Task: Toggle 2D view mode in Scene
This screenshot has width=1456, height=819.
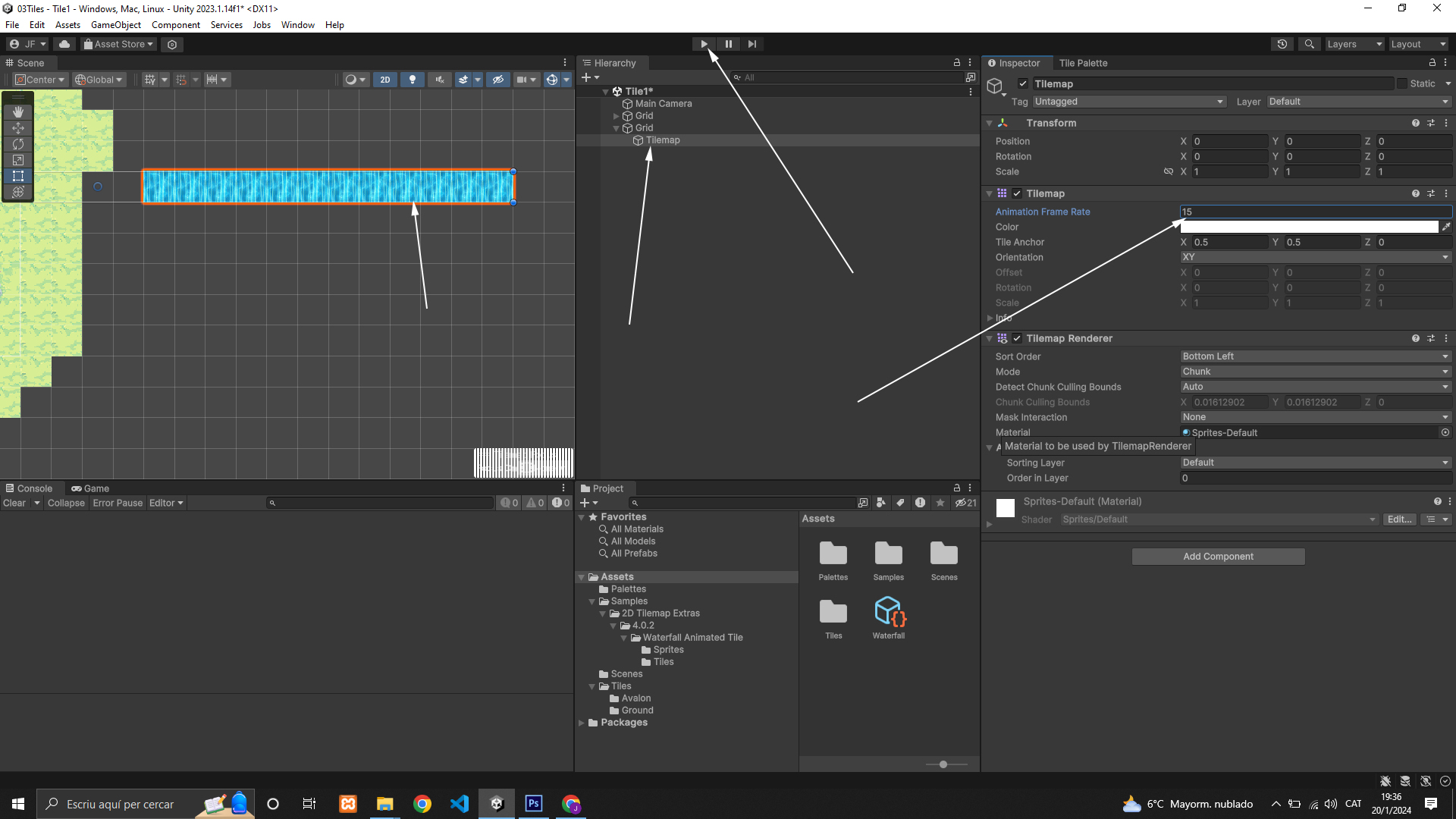Action: [384, 80]
